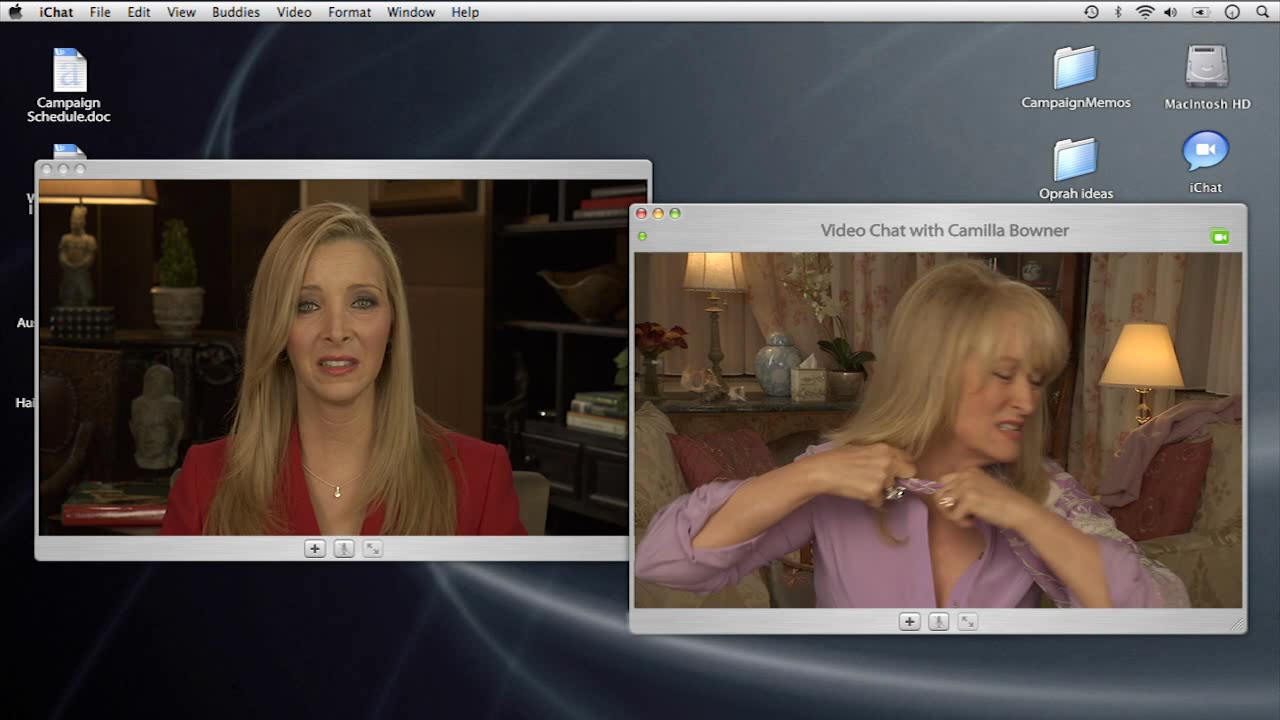Expand left video window to full screen

(373, 549)
